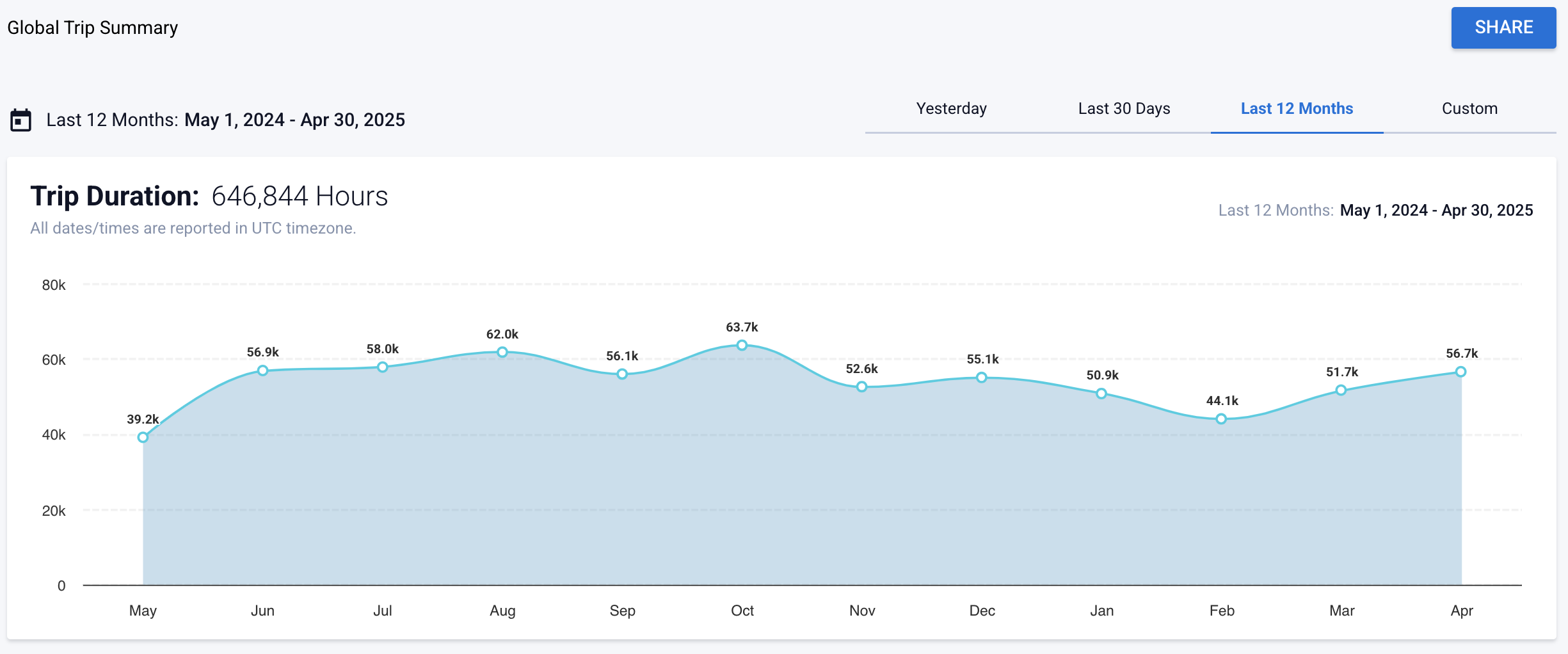Open the Last 12 Months tab
The height and width of the screenshot is (654, 1568).
point(1297,109)
